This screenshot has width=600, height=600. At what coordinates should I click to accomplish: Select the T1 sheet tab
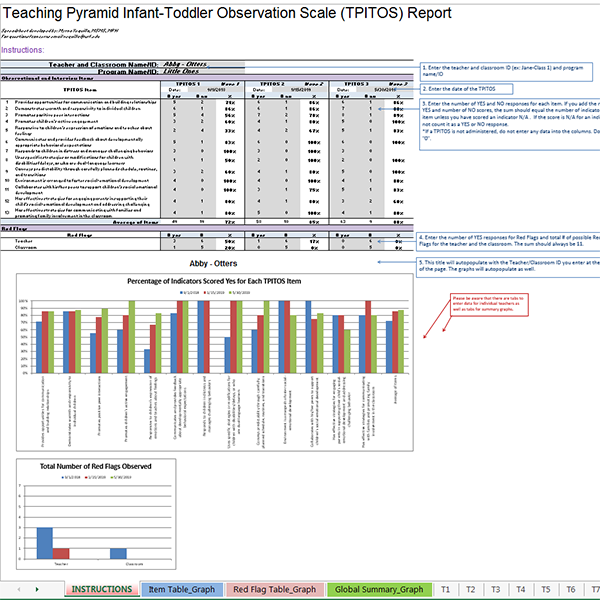point(445,589)
